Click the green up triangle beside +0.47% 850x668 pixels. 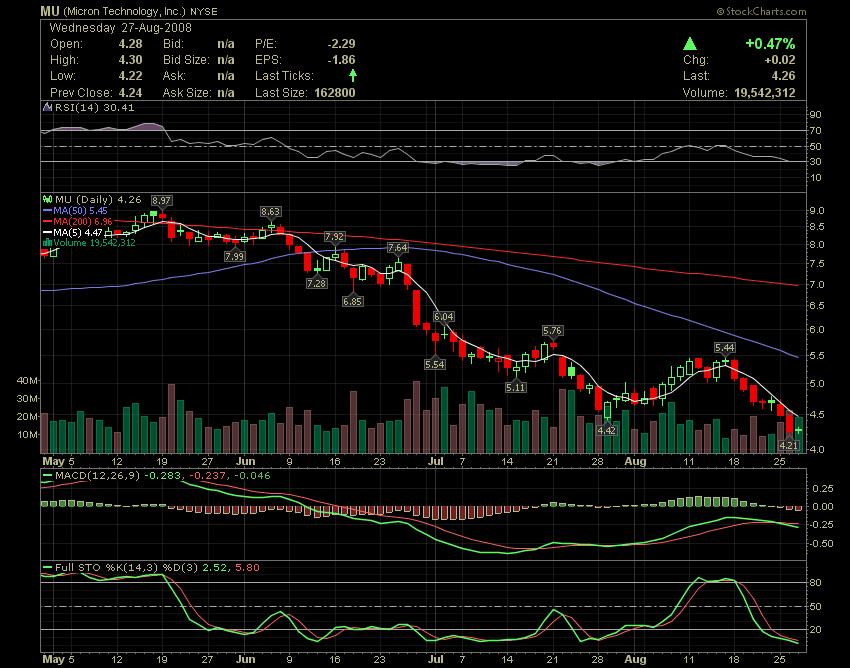[x=690, y=44]
